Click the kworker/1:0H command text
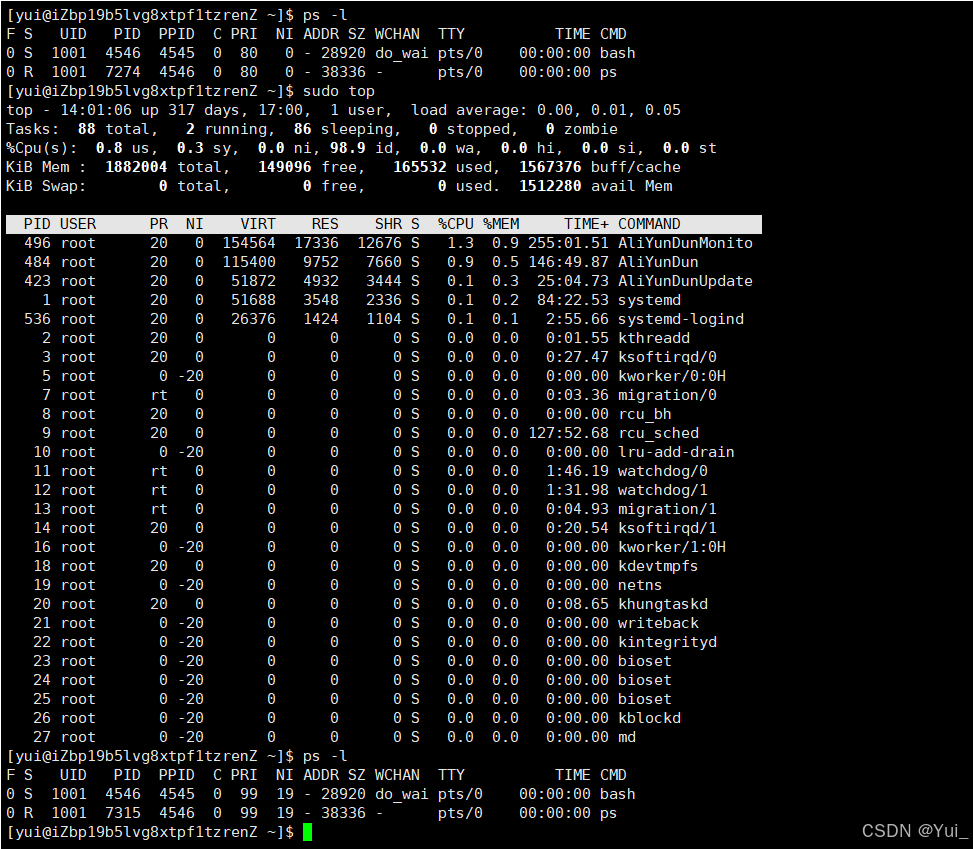Viewport: 973px width, 849px height. tap(671, 547)
